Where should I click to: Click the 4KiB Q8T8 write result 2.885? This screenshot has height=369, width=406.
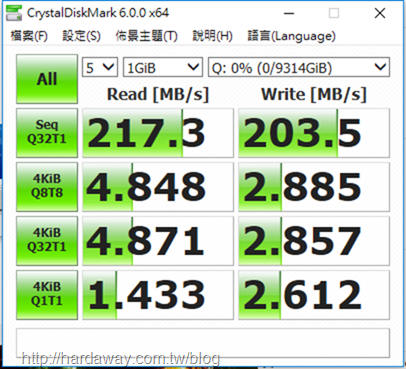[314, 187]
